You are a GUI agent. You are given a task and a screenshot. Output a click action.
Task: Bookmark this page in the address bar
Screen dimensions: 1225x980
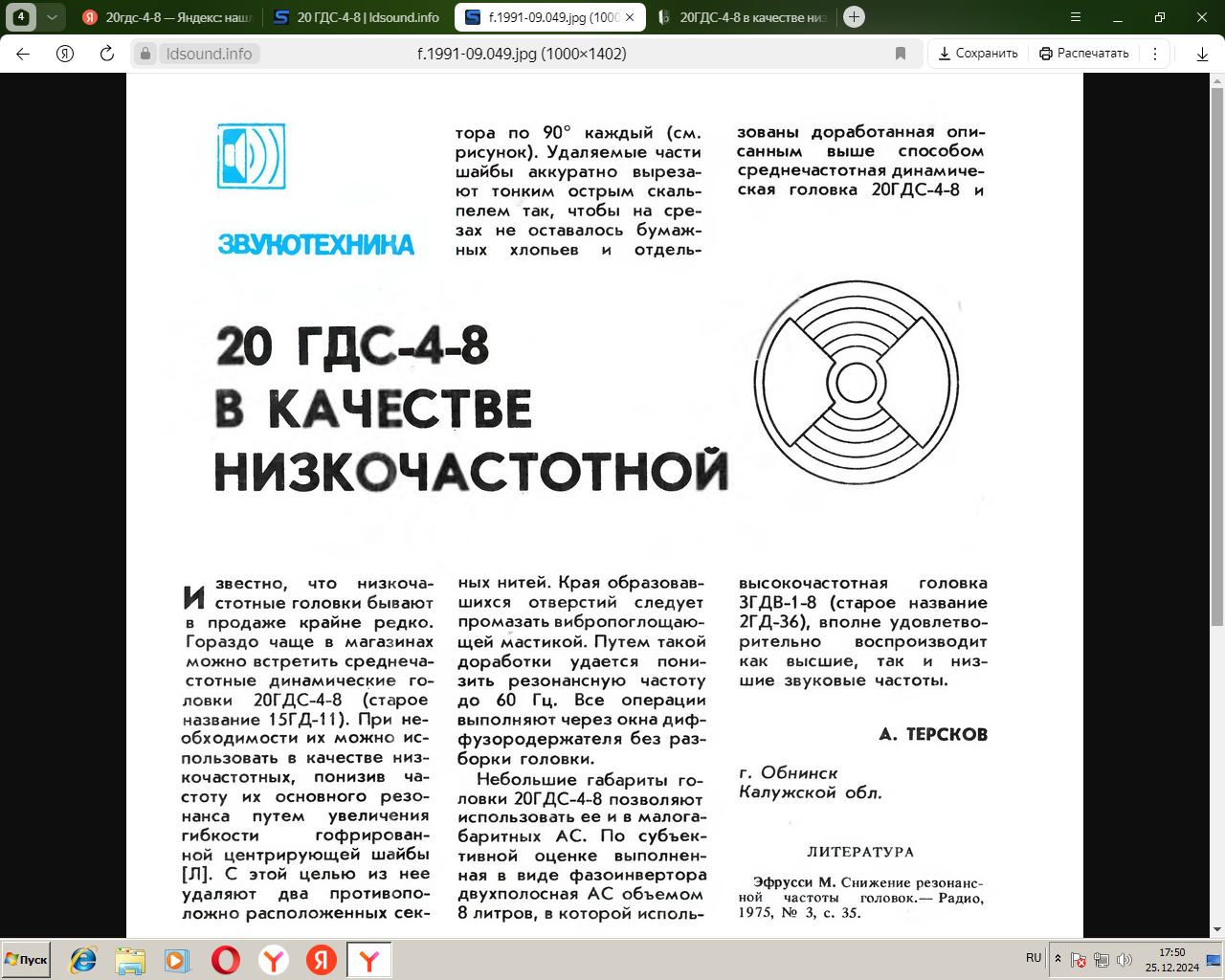click(x=901, y=54)
